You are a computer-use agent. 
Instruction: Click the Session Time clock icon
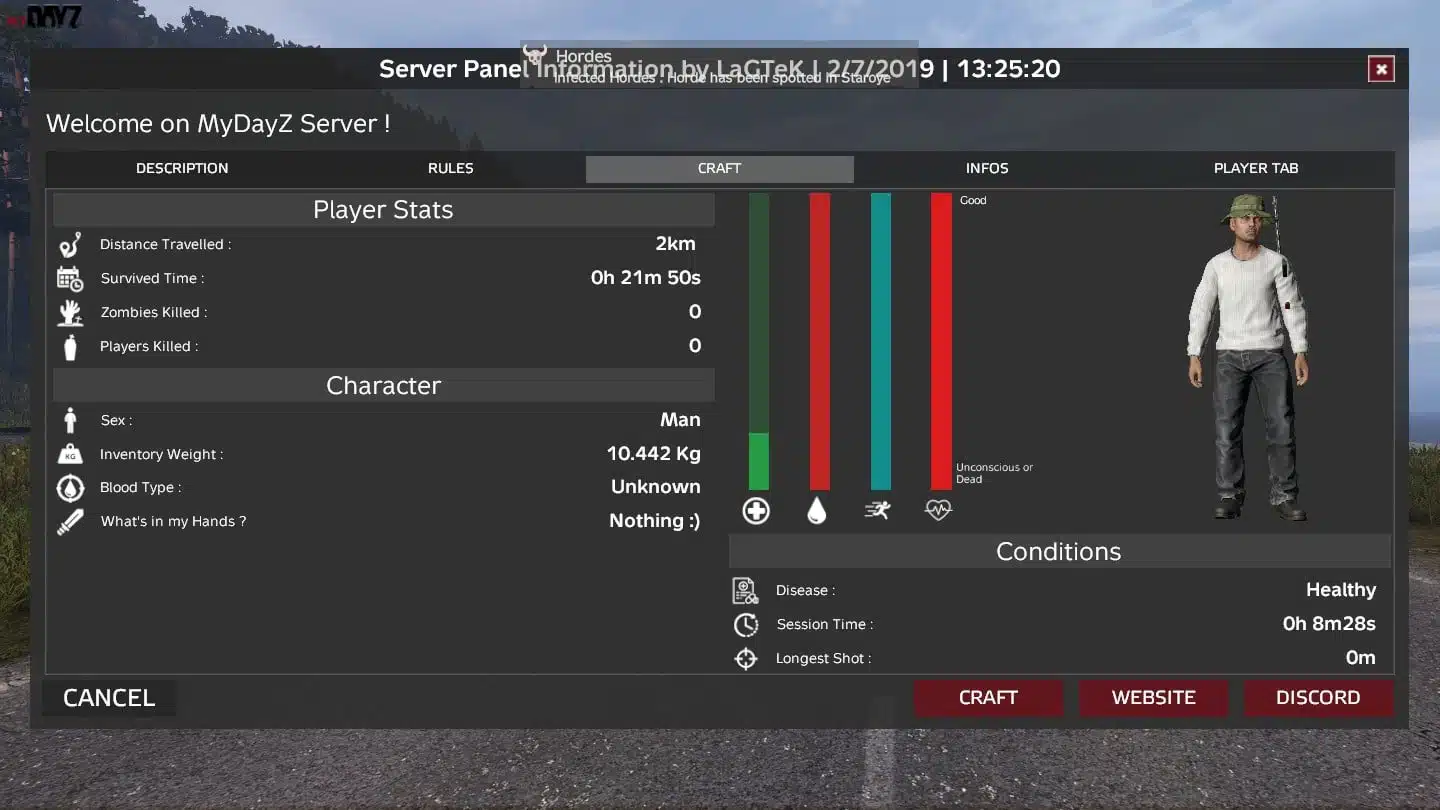coord(746,625)
